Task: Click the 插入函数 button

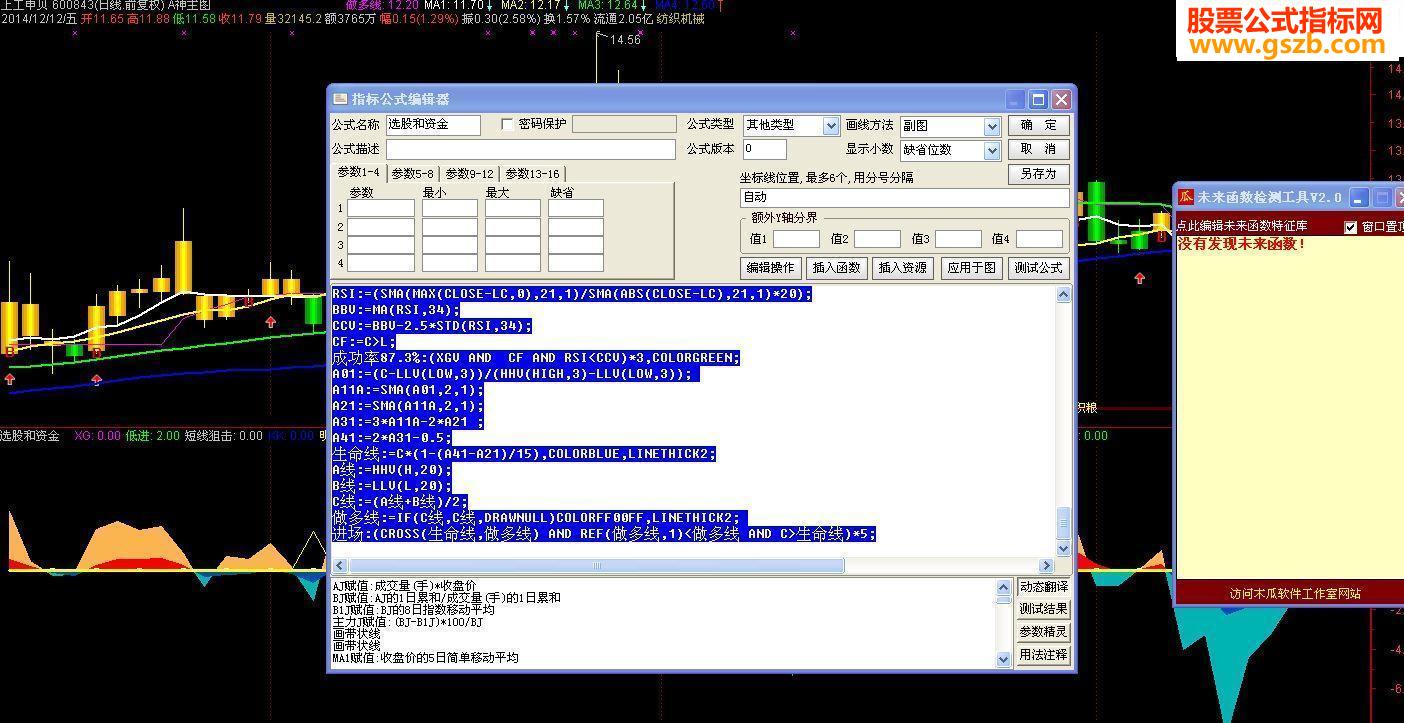Action: pyautogui.click(x=837, y=268)
